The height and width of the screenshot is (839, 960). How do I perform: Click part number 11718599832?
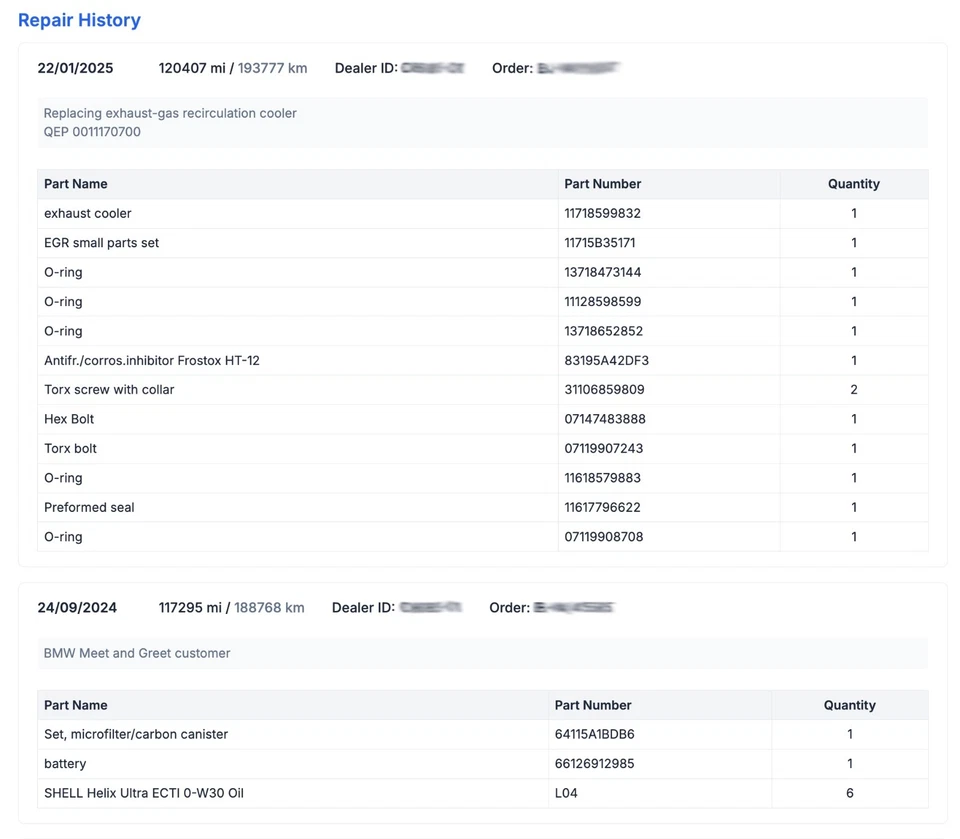click(x=602, y=213)
